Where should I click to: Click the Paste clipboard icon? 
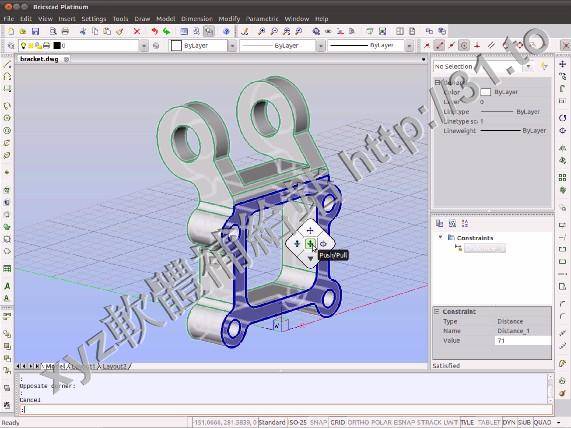[107, 32]
